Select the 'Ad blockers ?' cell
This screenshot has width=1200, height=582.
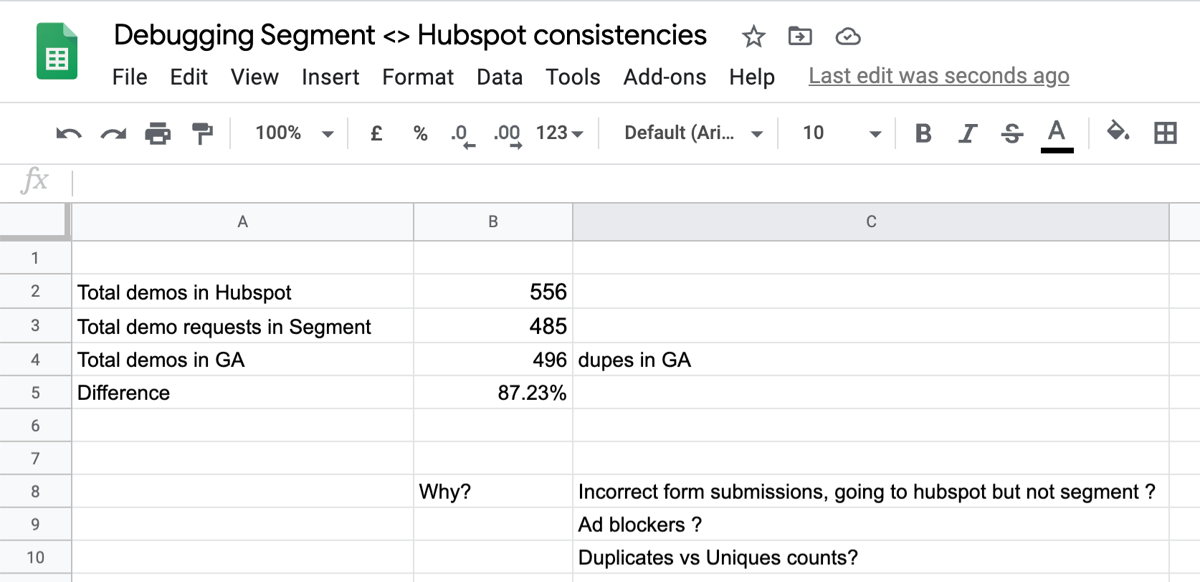click(x=871, y=524)
